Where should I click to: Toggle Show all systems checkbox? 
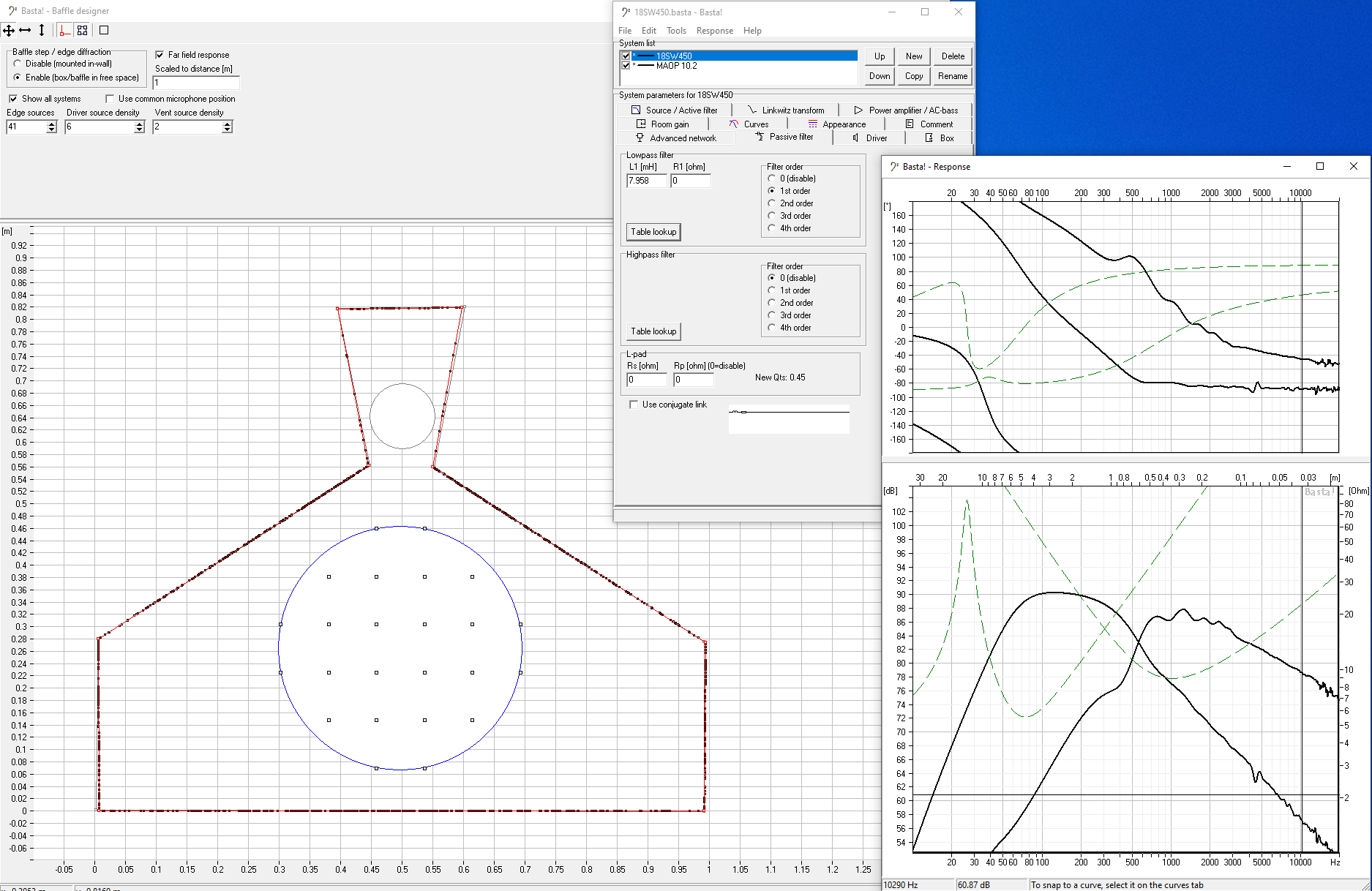coord(13,99)
